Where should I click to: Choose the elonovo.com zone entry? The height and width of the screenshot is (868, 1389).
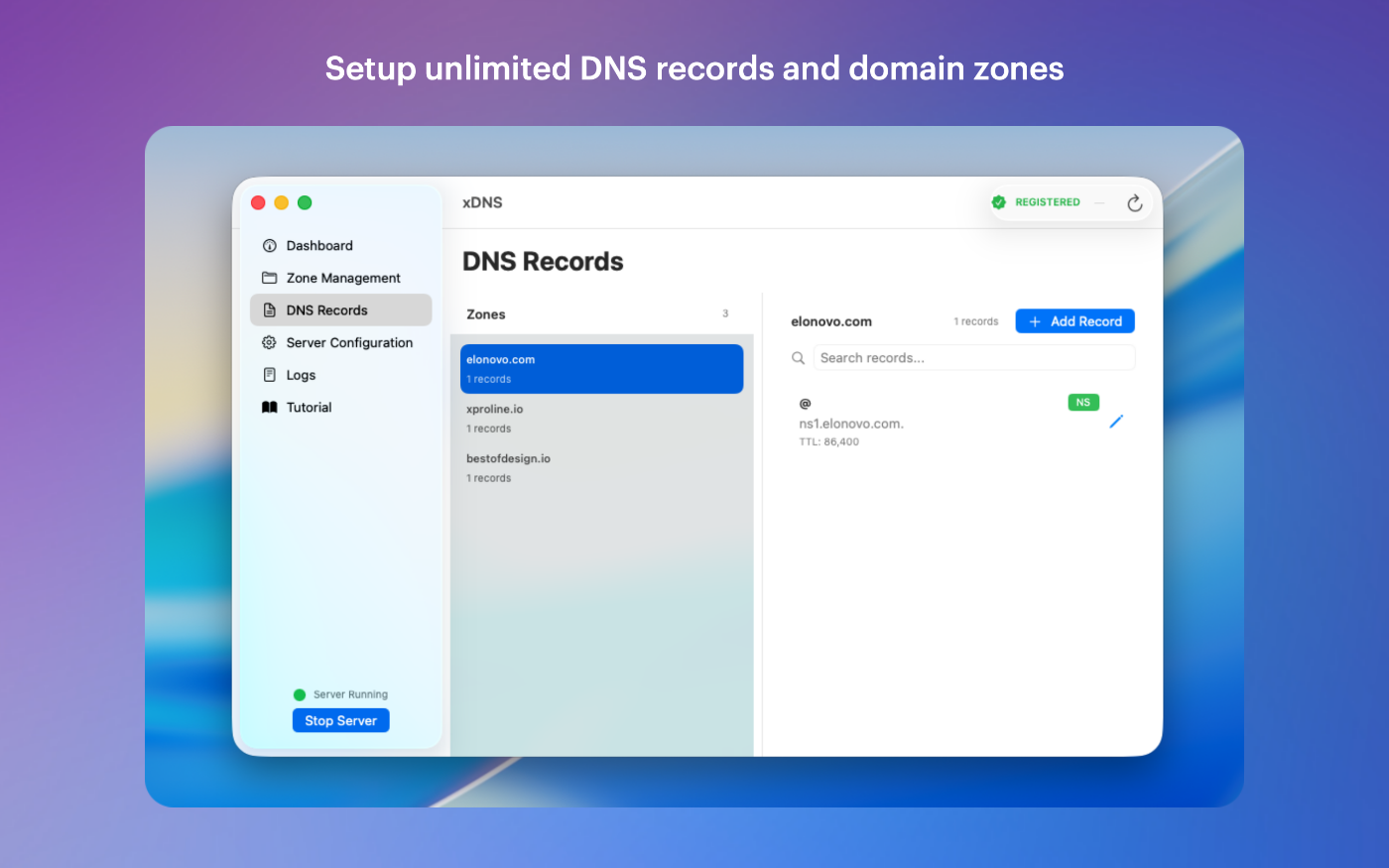click(601, 369)
